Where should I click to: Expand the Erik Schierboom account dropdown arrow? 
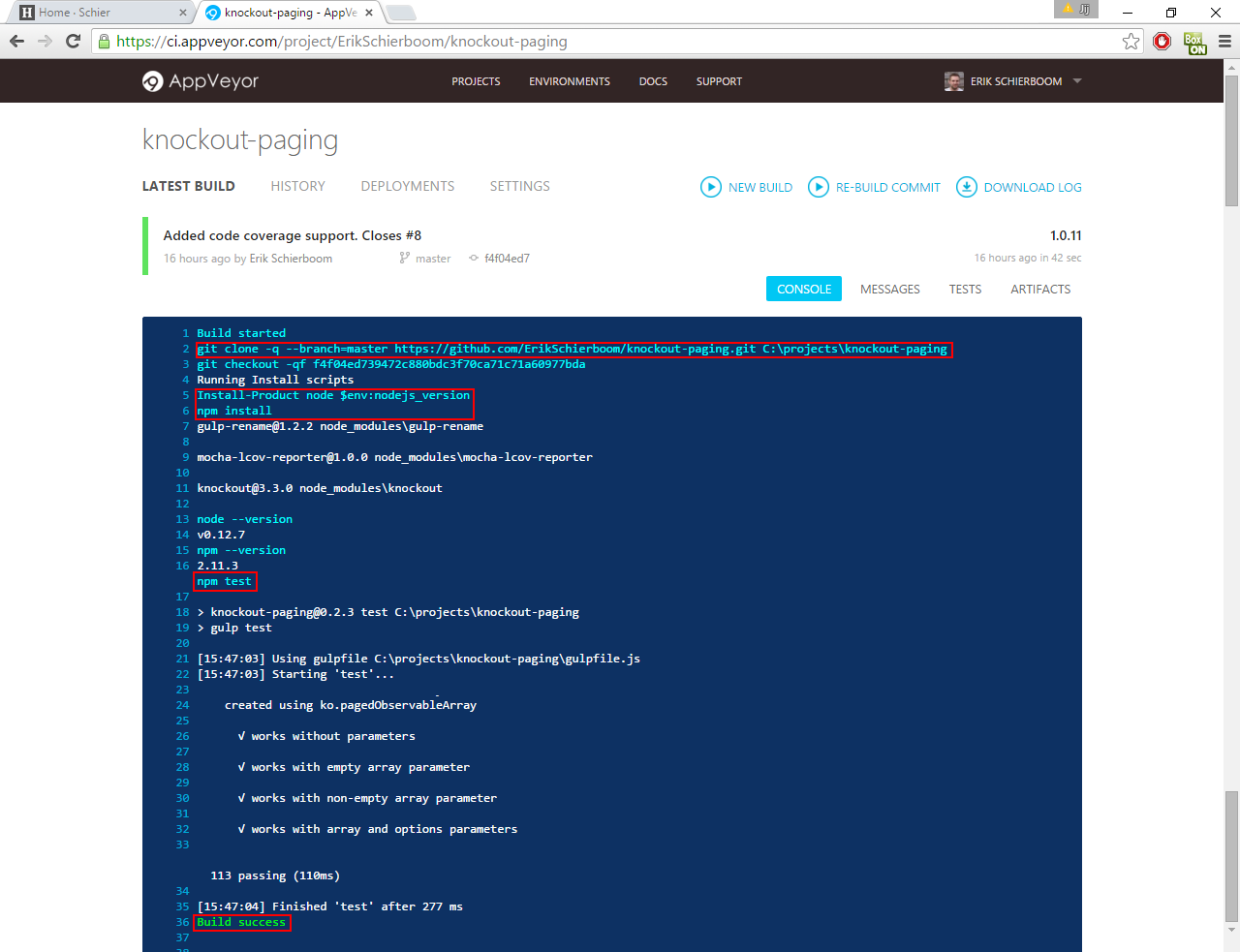(x=1077, y=81)
